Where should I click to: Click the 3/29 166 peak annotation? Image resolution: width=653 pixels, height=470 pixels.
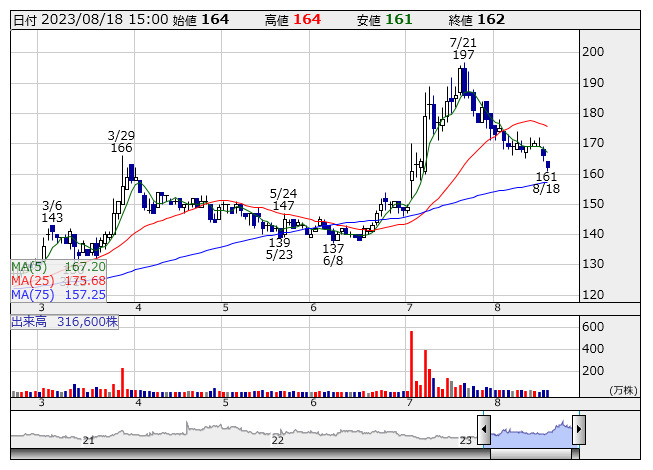[x=121, y=142]
